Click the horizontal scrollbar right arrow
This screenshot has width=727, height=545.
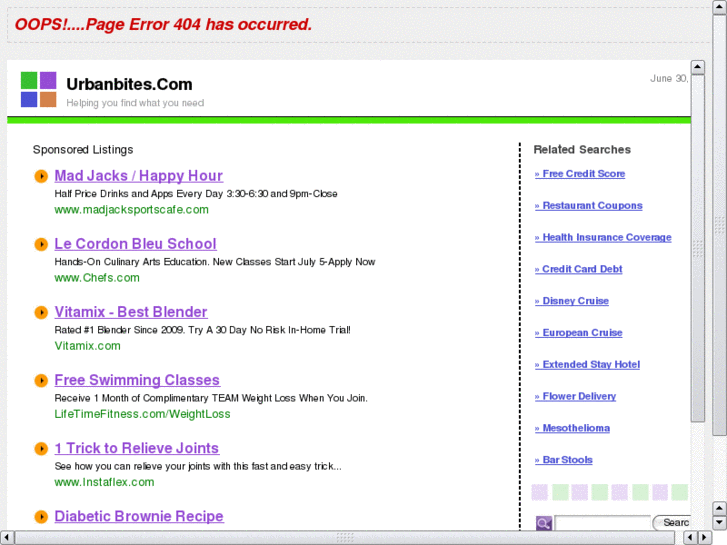pos(705,538)
